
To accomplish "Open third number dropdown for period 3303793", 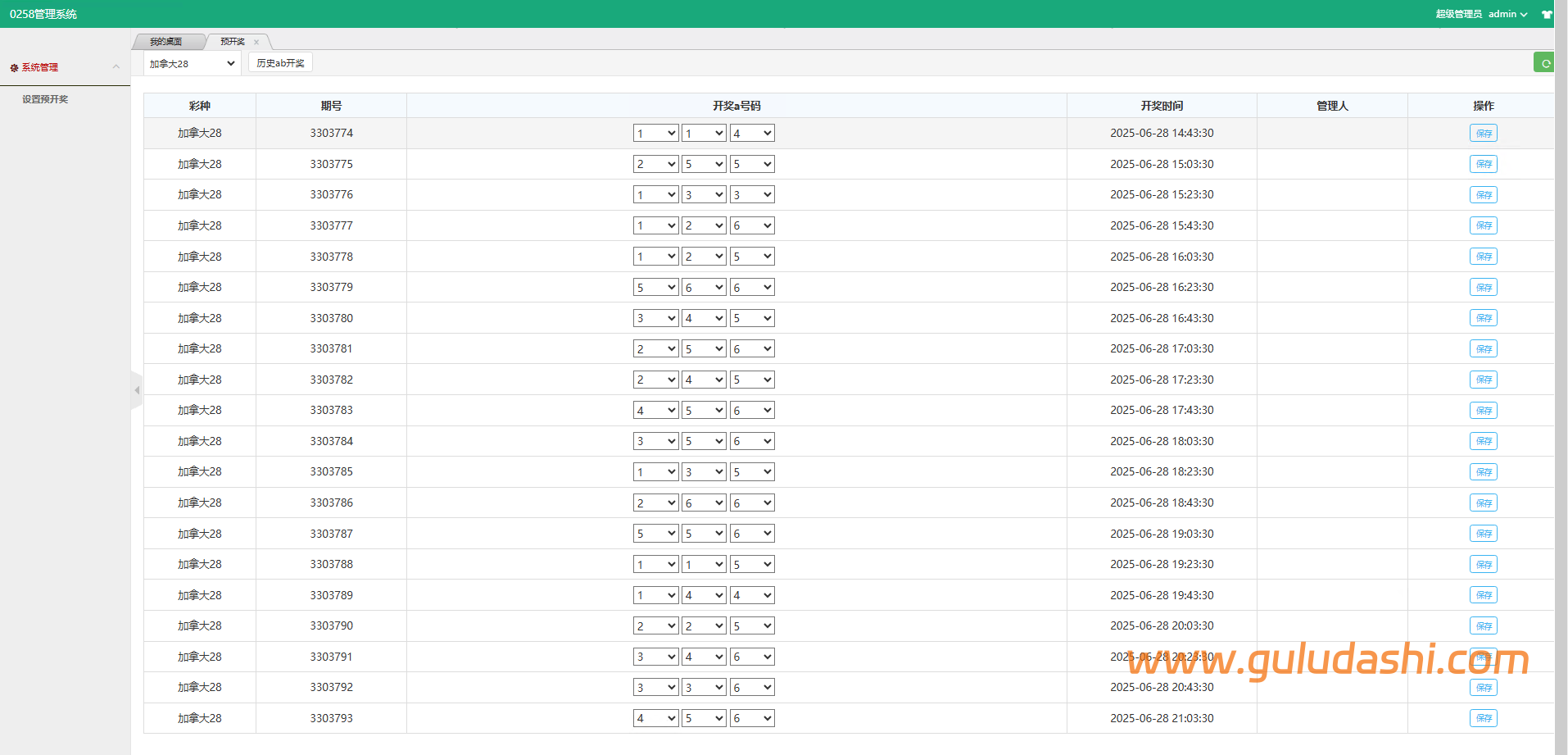I will (x=752, y=718).
